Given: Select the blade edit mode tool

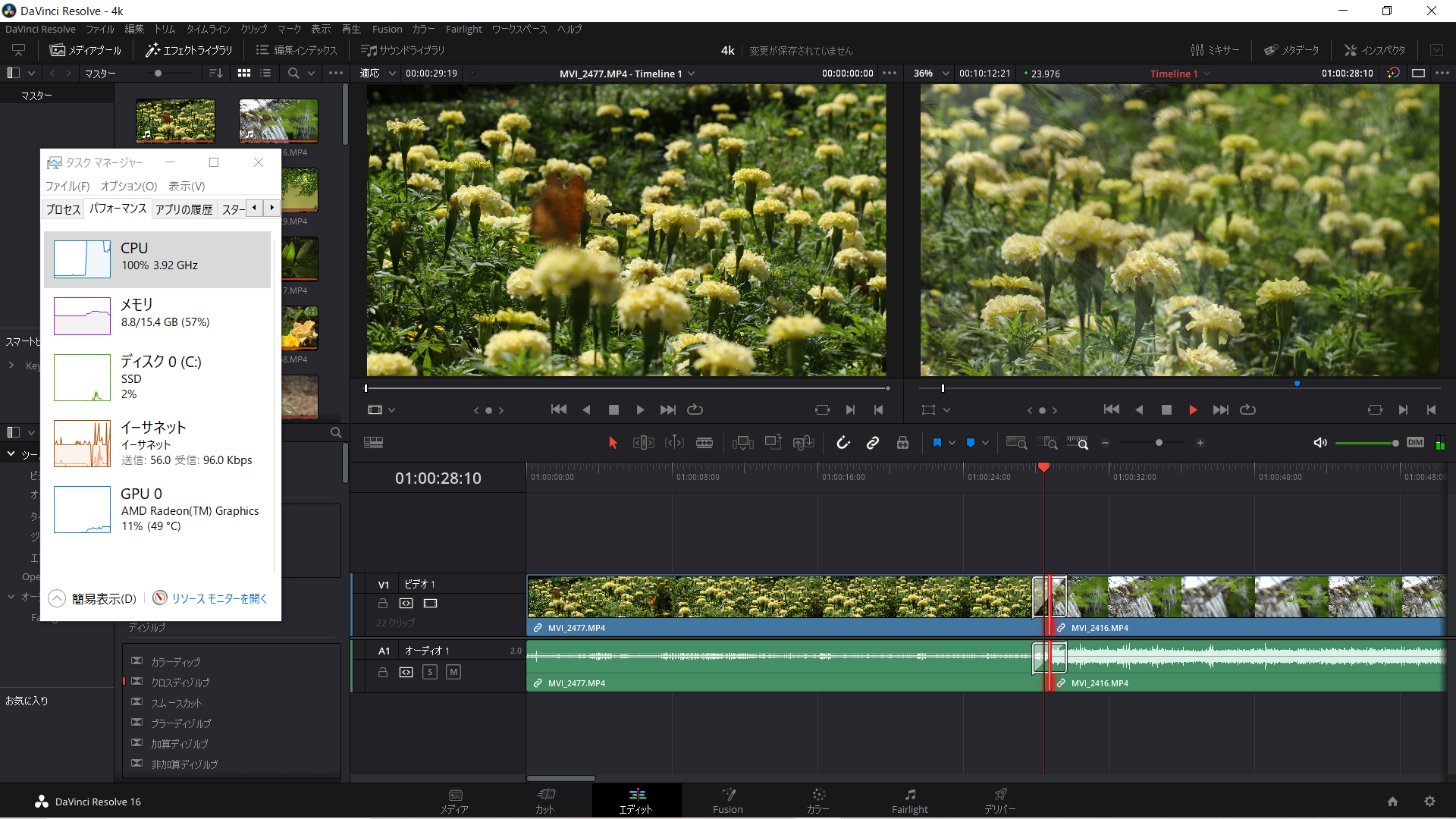Looking at the screenshot, I should (x=704, y=443).
